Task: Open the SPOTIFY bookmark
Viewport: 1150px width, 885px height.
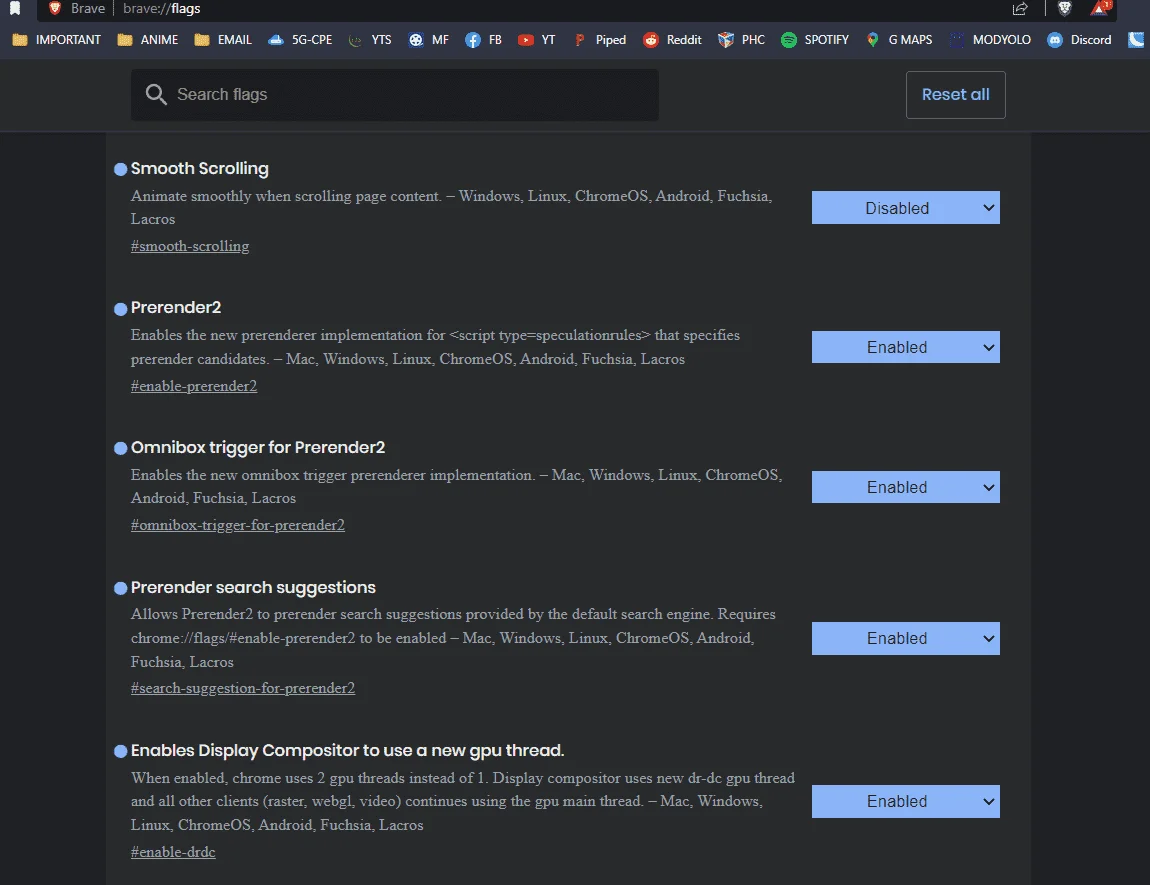Action: 815,40
